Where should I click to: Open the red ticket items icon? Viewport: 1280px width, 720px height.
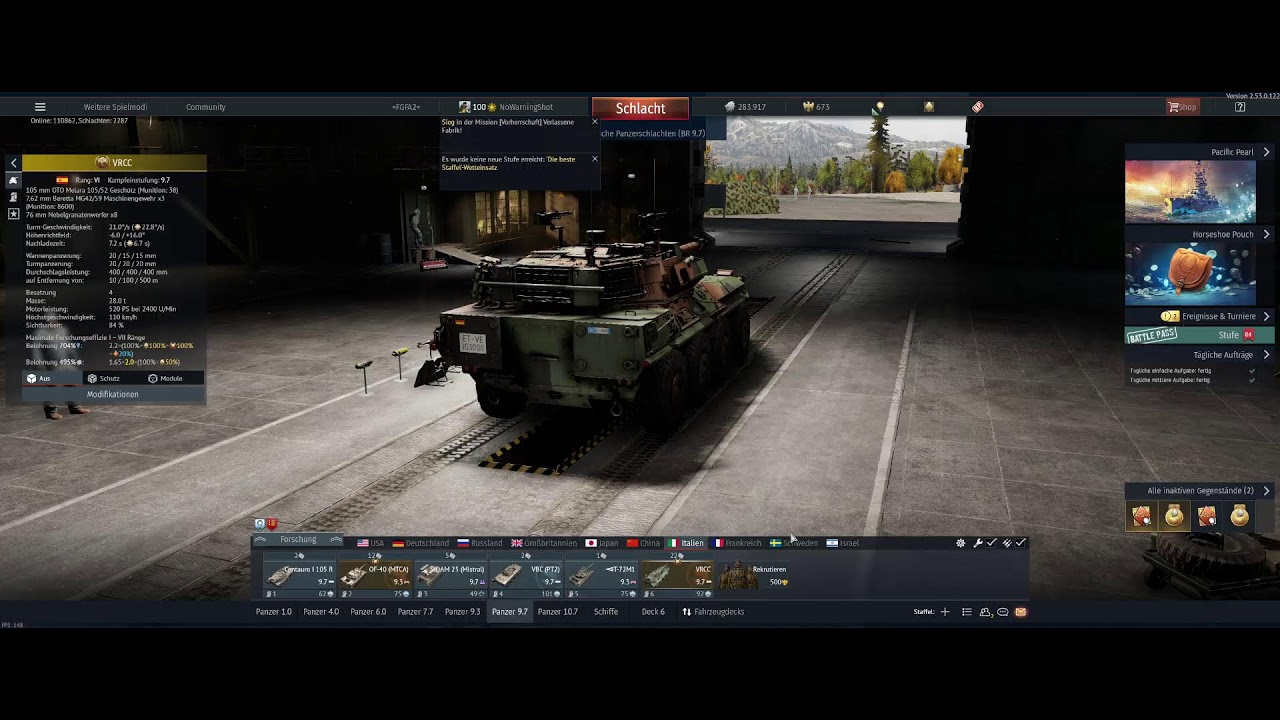pyautogui.click(x=978, y=107)
